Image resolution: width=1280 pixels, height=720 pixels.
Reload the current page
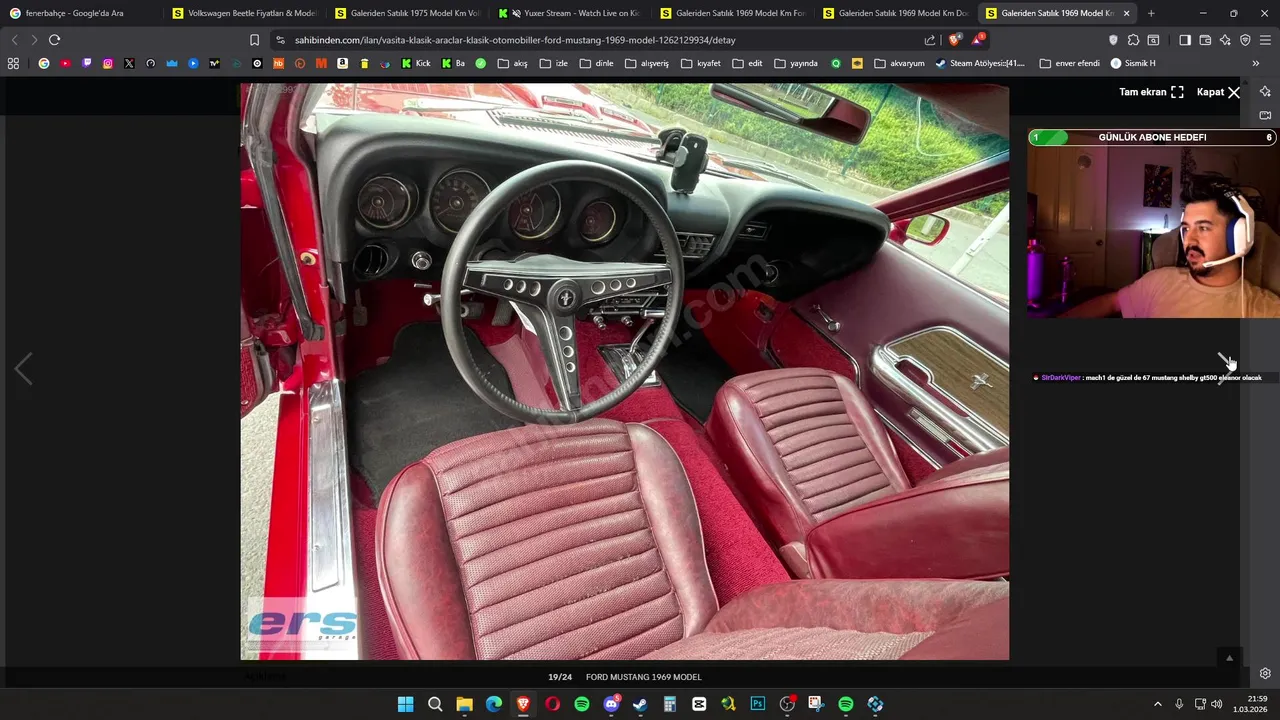(54, 40)
